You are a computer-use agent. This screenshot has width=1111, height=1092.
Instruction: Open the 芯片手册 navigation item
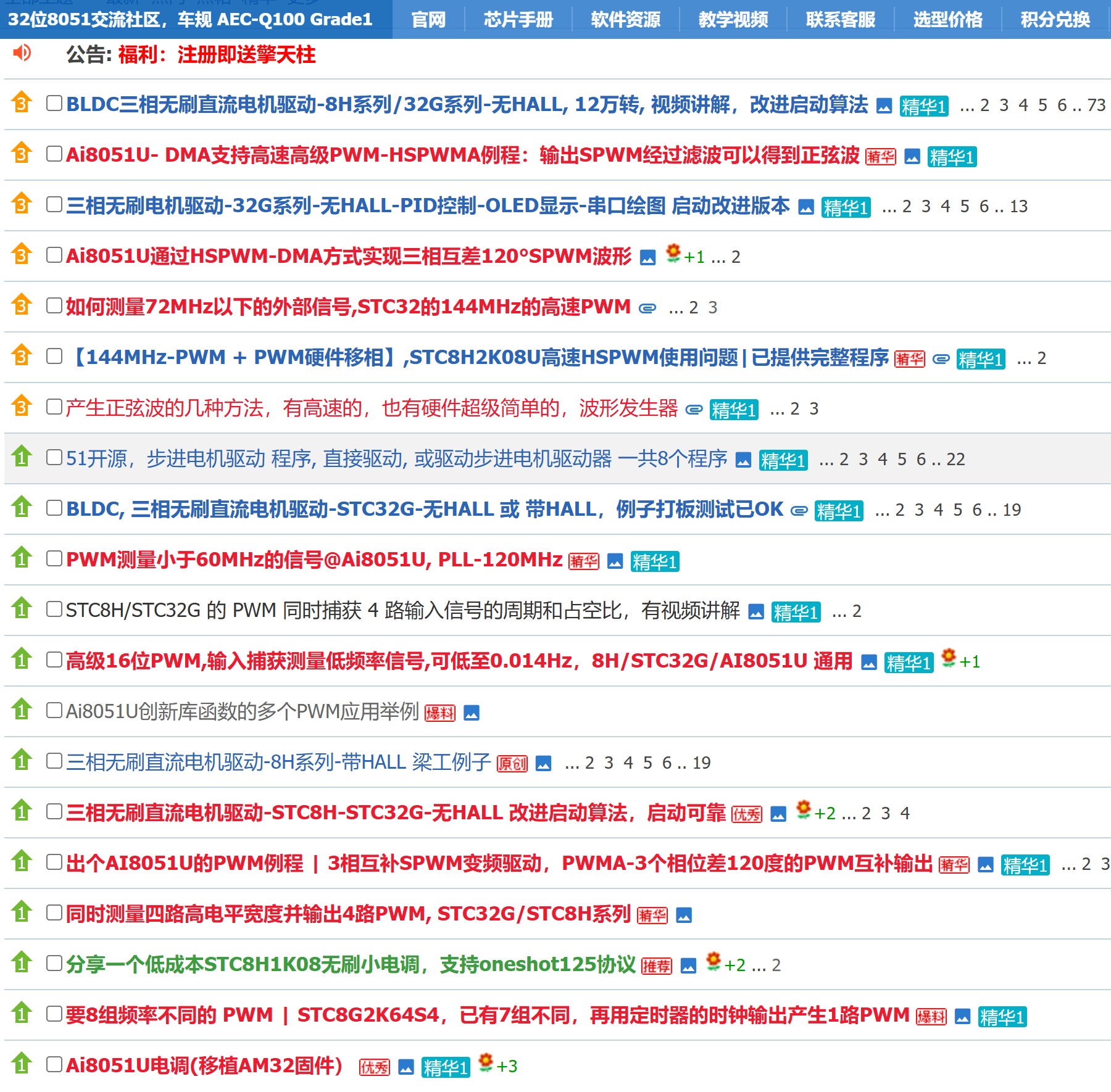(518, 20)
